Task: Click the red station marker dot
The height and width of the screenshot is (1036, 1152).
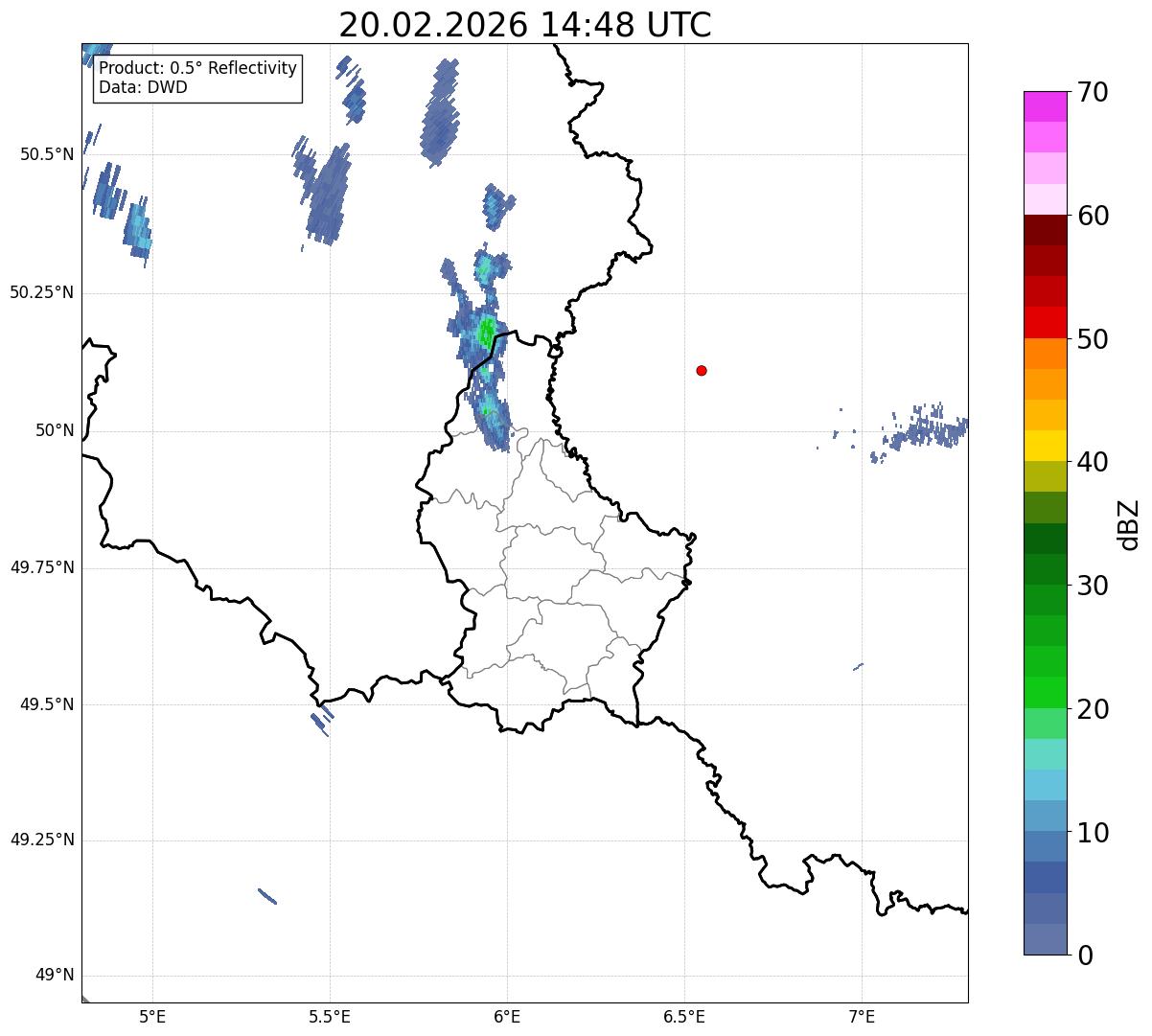Action: pos(702,371)
